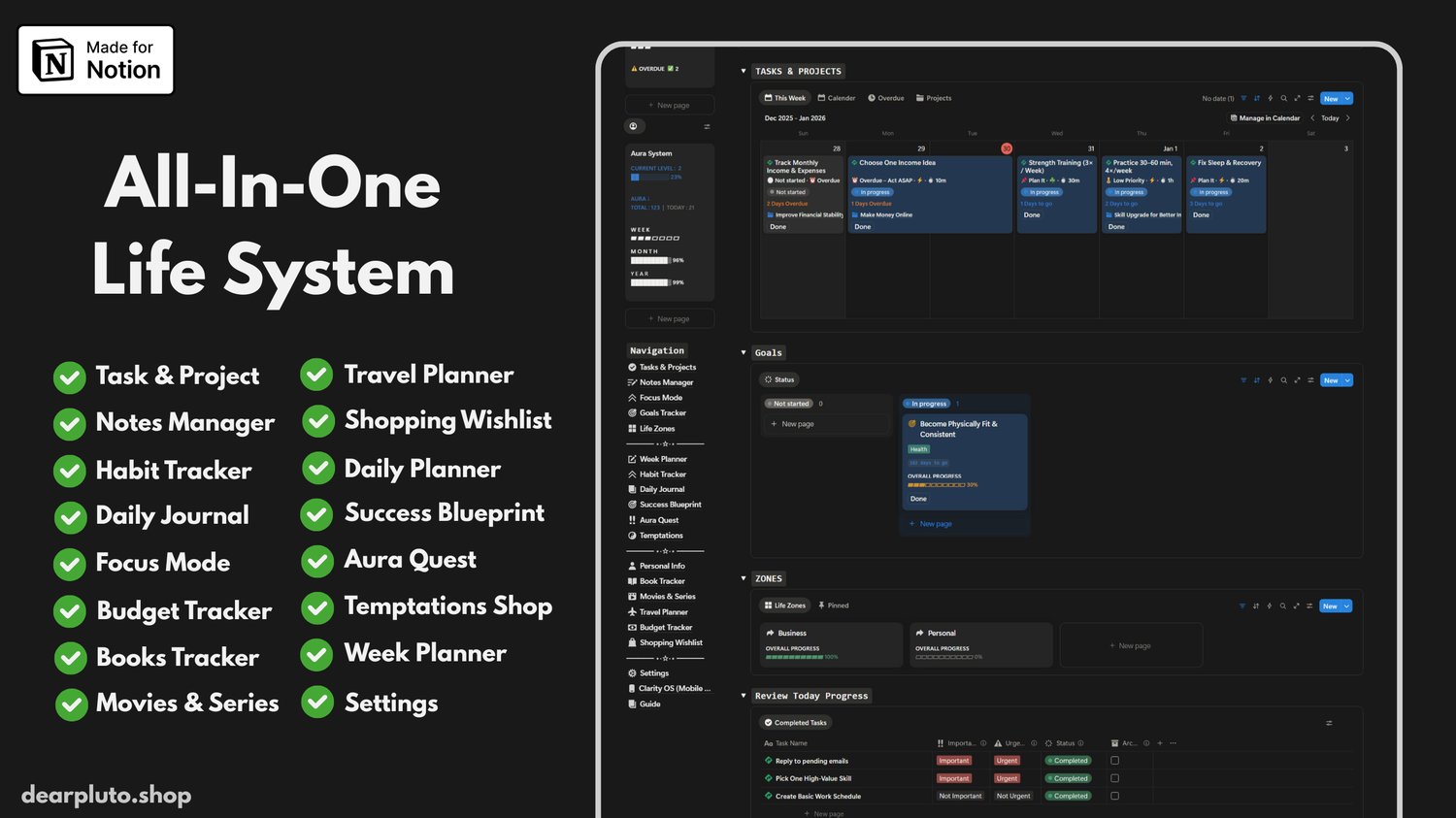Open Life Zones in the Navigation list
Image resolution: width=1456 pixels, height=818 pixels.
point(651,429)
